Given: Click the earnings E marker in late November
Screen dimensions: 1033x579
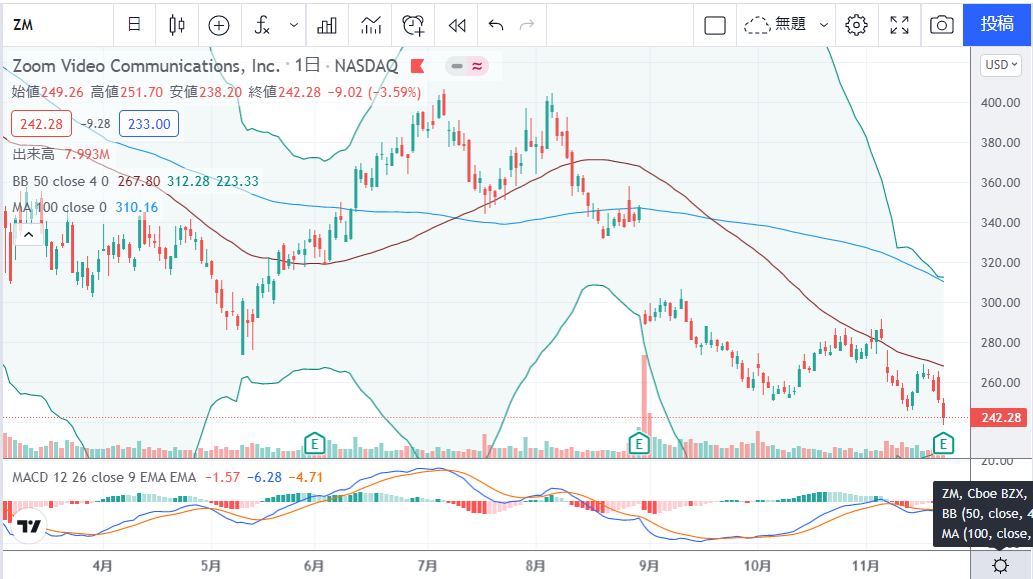Looking at the screenshot, I should [943, 444].
